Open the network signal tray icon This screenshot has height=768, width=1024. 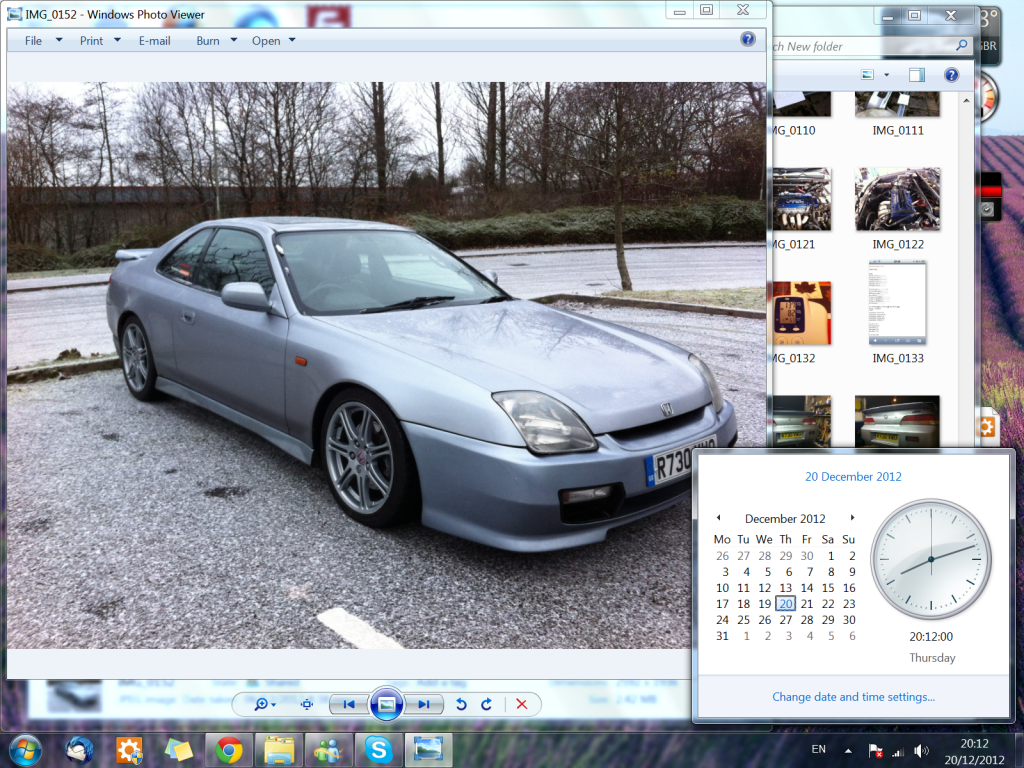pos(899,752)
